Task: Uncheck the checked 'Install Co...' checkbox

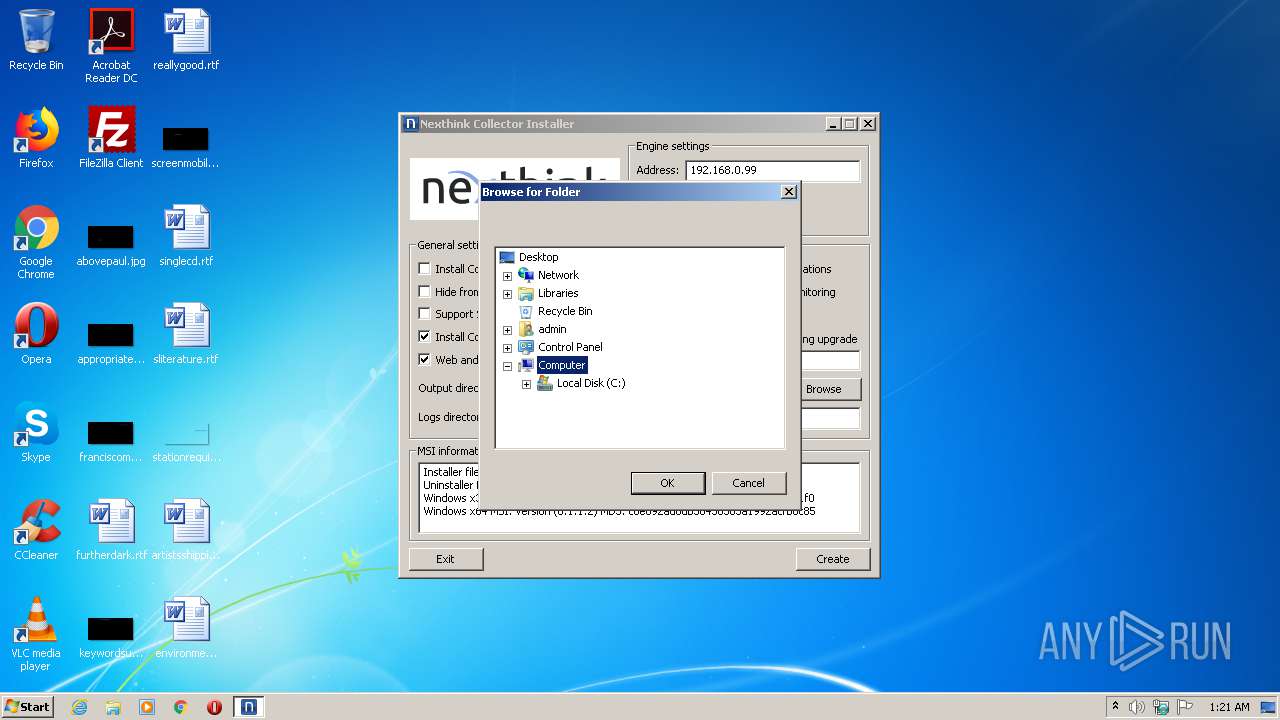Action: [x=424, y=336]
